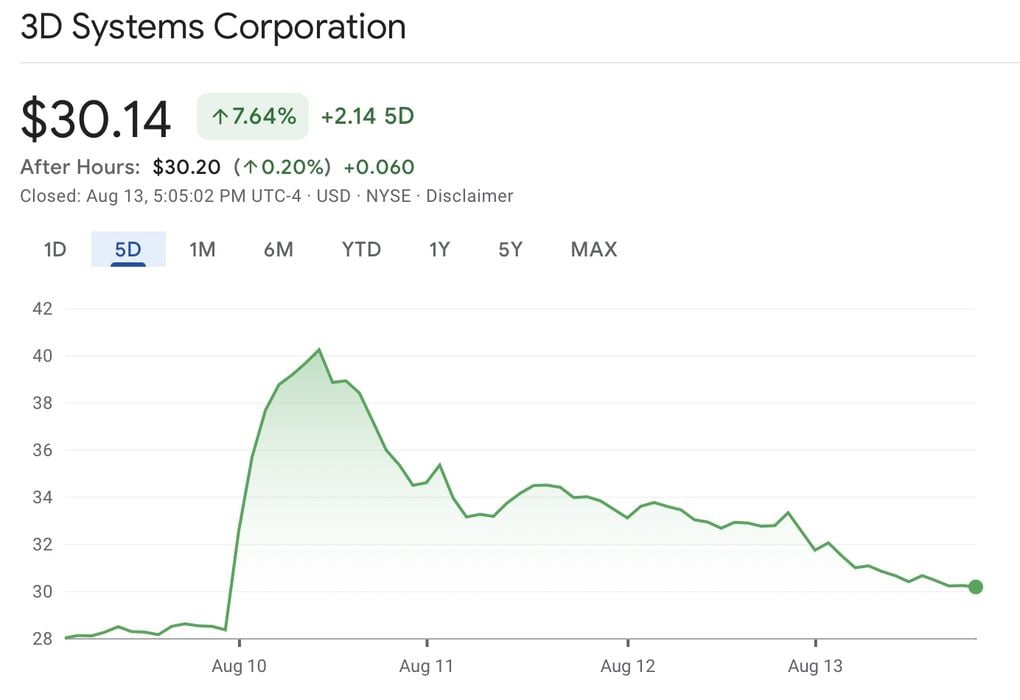The height and width of the screenshot is (700, 1020).
Task: Click the +2.14 5D change text
Action: pos(367,116)
